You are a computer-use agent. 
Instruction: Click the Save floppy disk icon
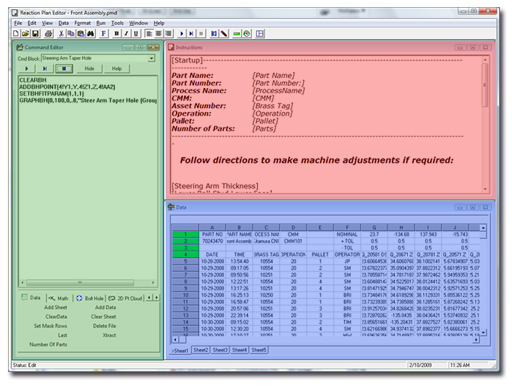(x=35, y=34)
